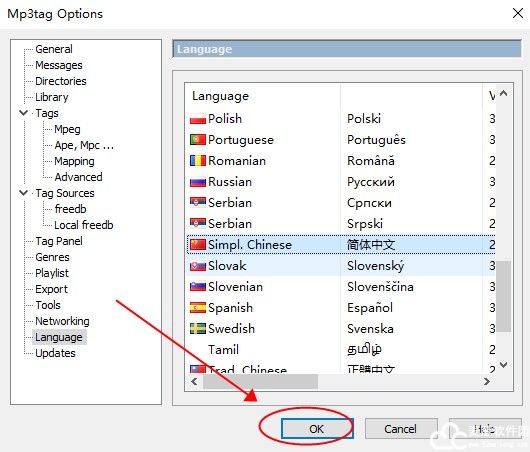
Task: Select the Romanian language row
Action: pos(341,161)
